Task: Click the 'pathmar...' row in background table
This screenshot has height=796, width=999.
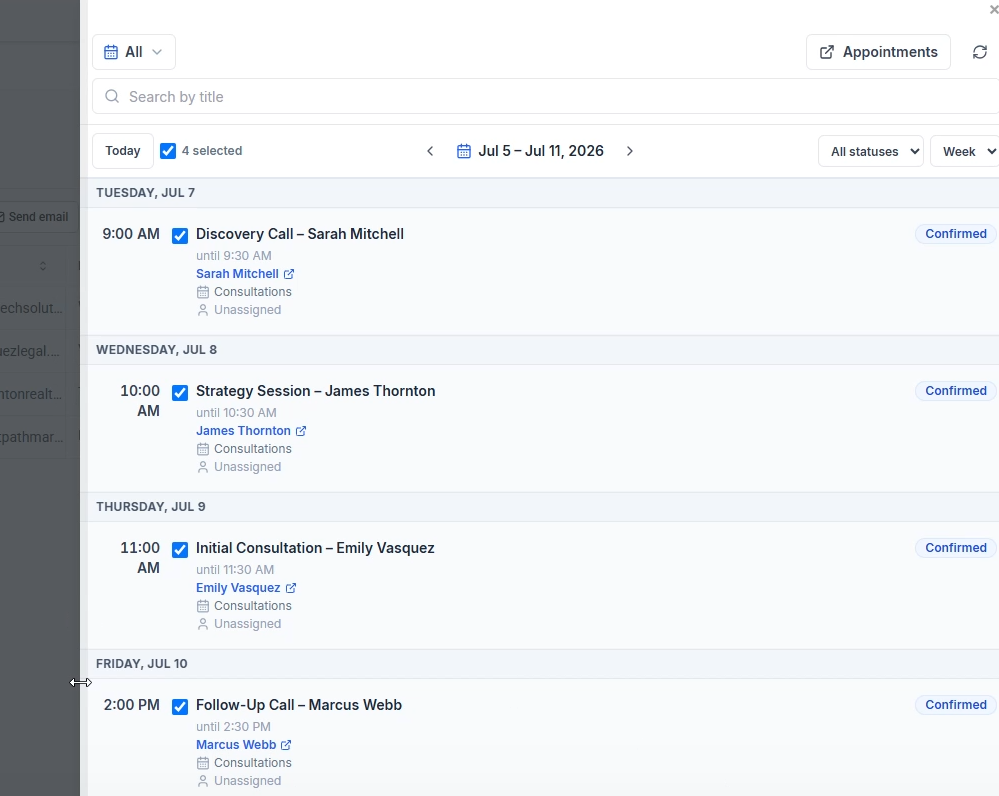Action: [x=32, y=437]
